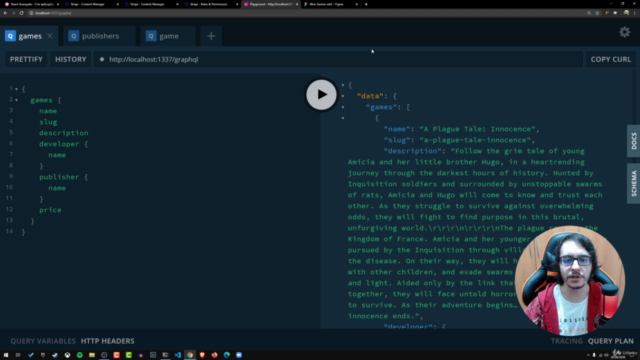Close the games query tab
Screen dimensions: 640x360
point(50,36)
